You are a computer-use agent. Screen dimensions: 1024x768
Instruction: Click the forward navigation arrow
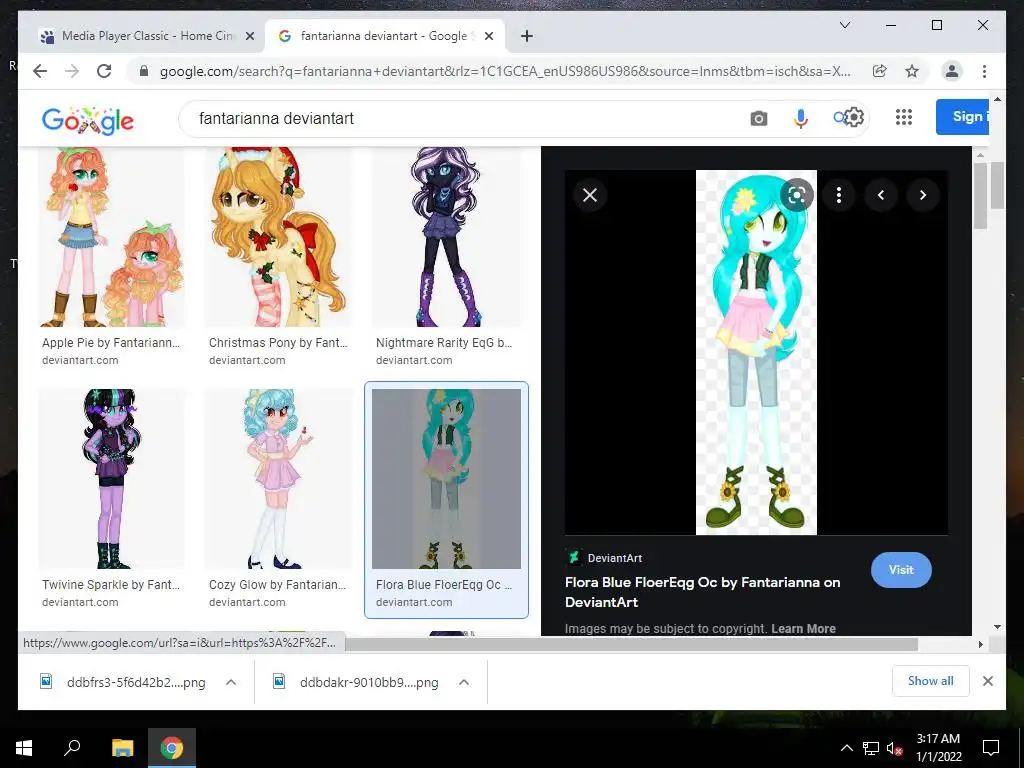(x=72, y=71)
